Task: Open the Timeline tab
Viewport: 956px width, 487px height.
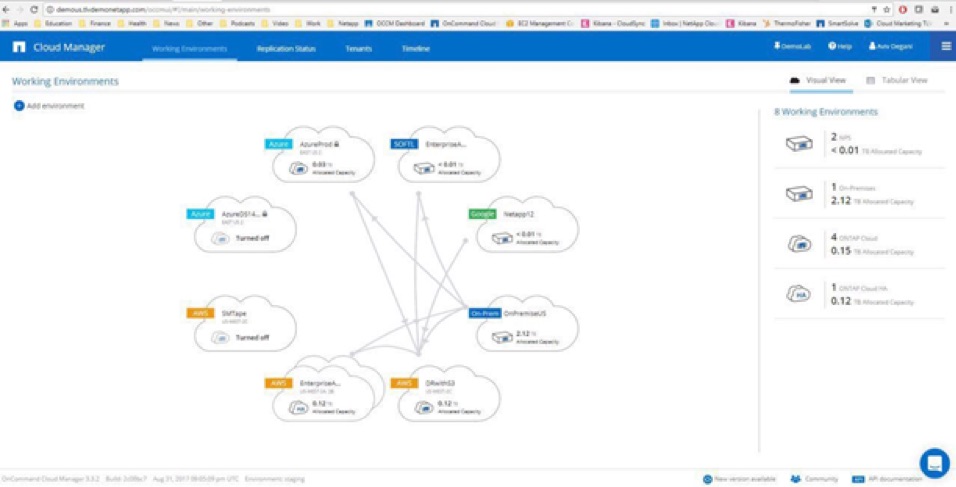Action: (416, 48)
